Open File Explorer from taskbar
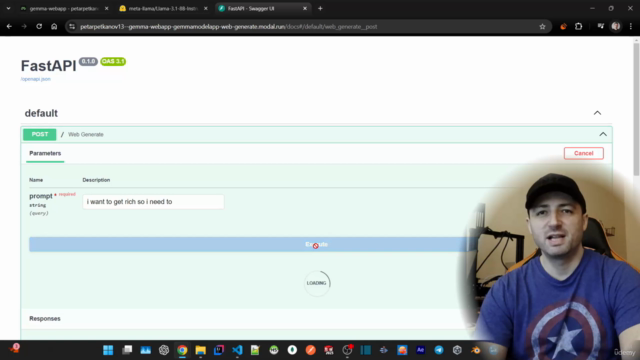640x360 pixels. point(200,350)
